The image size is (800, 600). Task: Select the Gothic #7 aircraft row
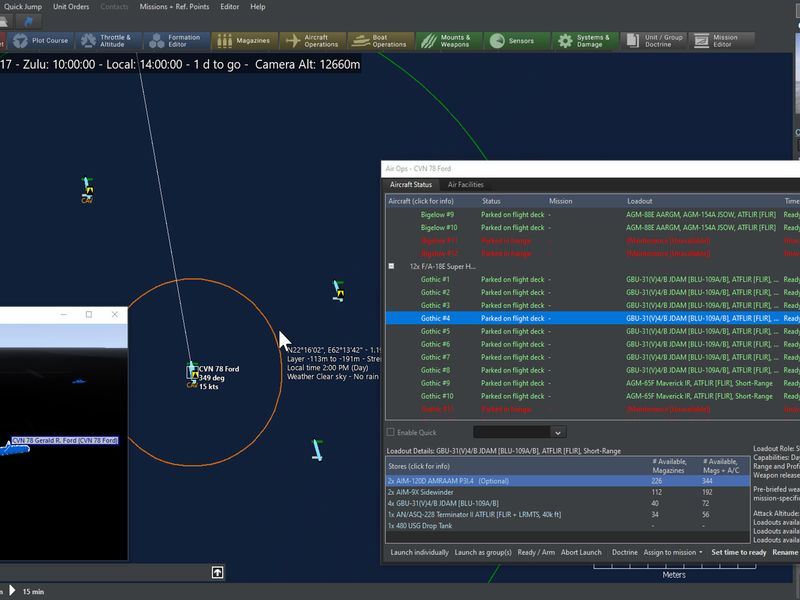click(592, 357)
